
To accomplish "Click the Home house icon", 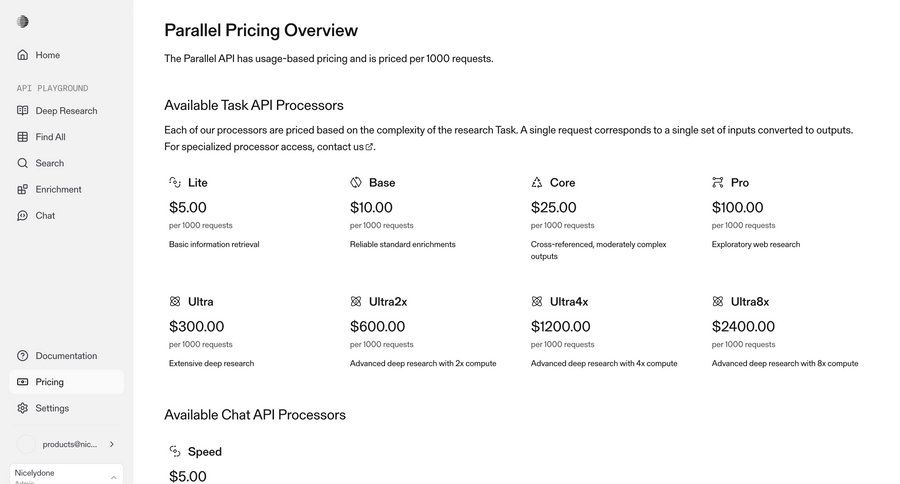I will click(23, 55).
